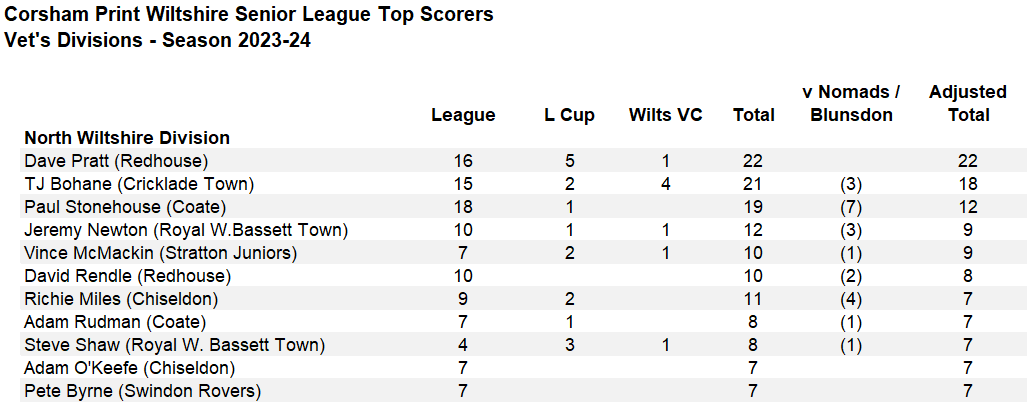The image size is (1027, 402).
Task: Click Paul Stonehouse's league goals value 18
Action: (463, 208)
